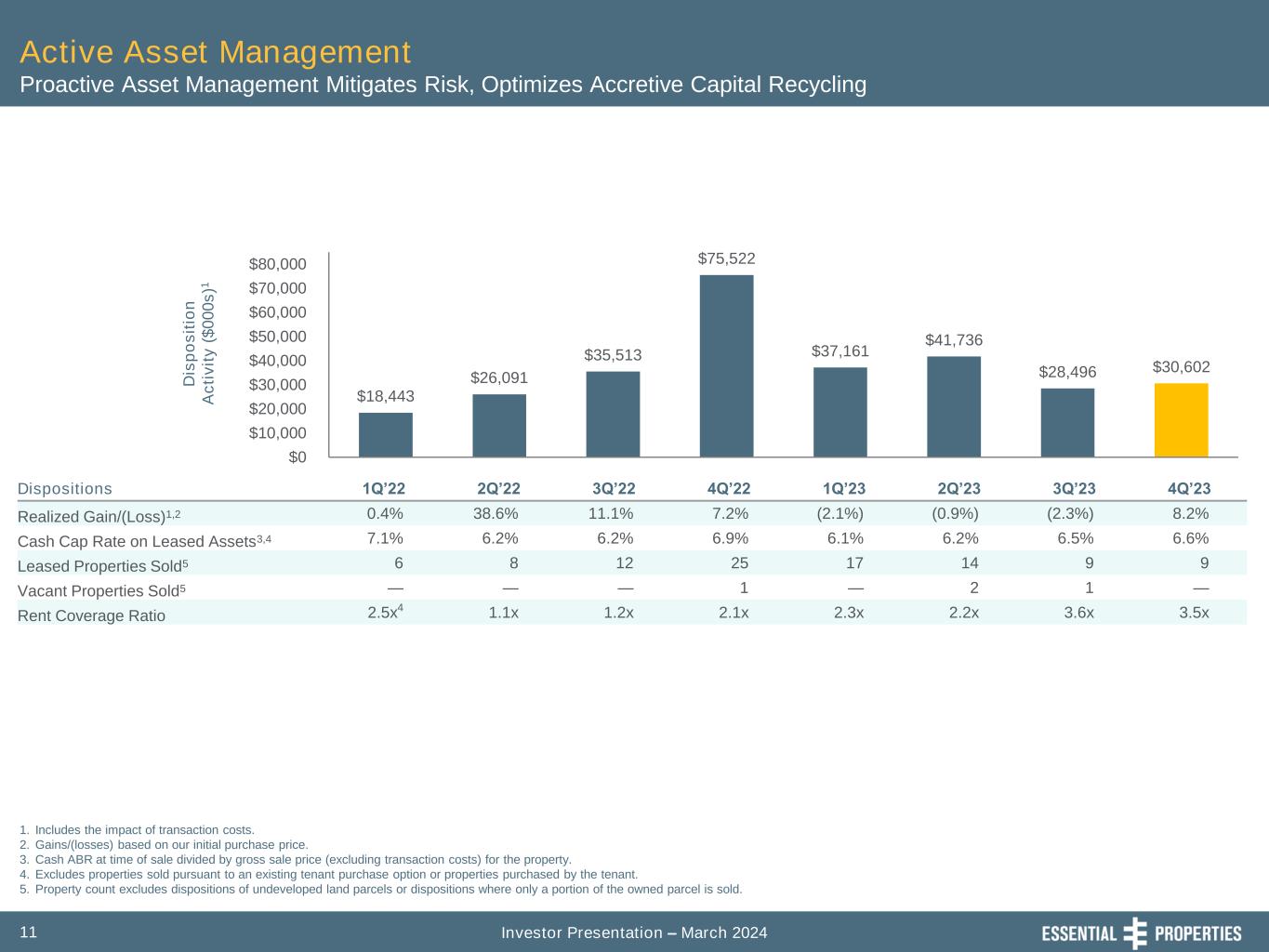Select the Realized Gain/(Loss) row label
1269x952 pixels.
coord(99,515)
